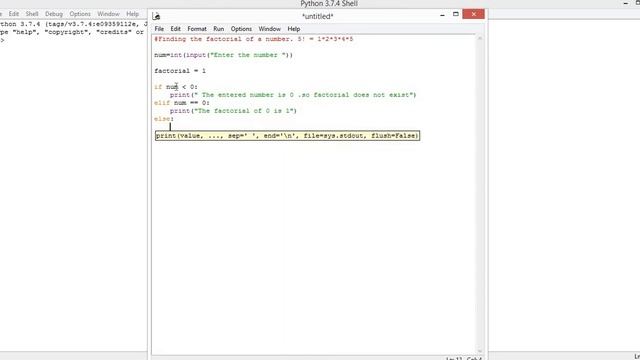The height and width of the screenshot is (360, 640).
Task: Click the 'factorial = 1' line
Action: point(180,71)
